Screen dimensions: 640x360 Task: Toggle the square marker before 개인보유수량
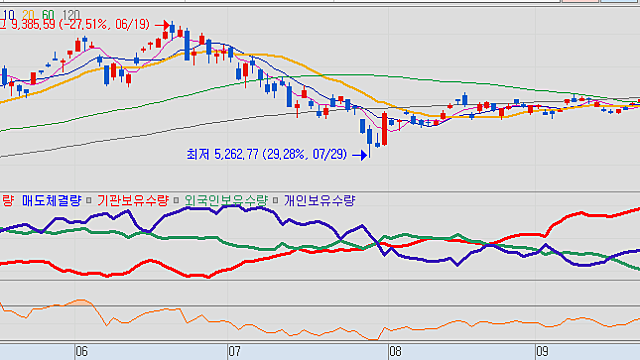276,201
